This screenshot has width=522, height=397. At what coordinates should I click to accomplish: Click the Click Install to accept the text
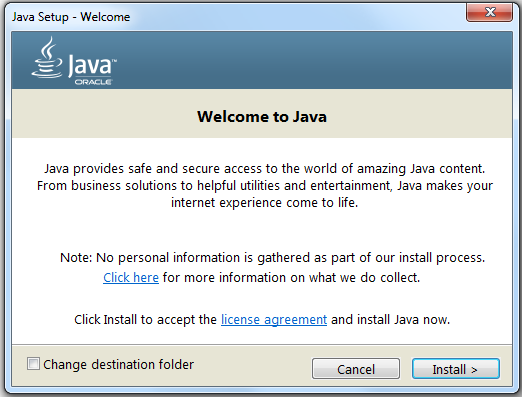point(145,320)
